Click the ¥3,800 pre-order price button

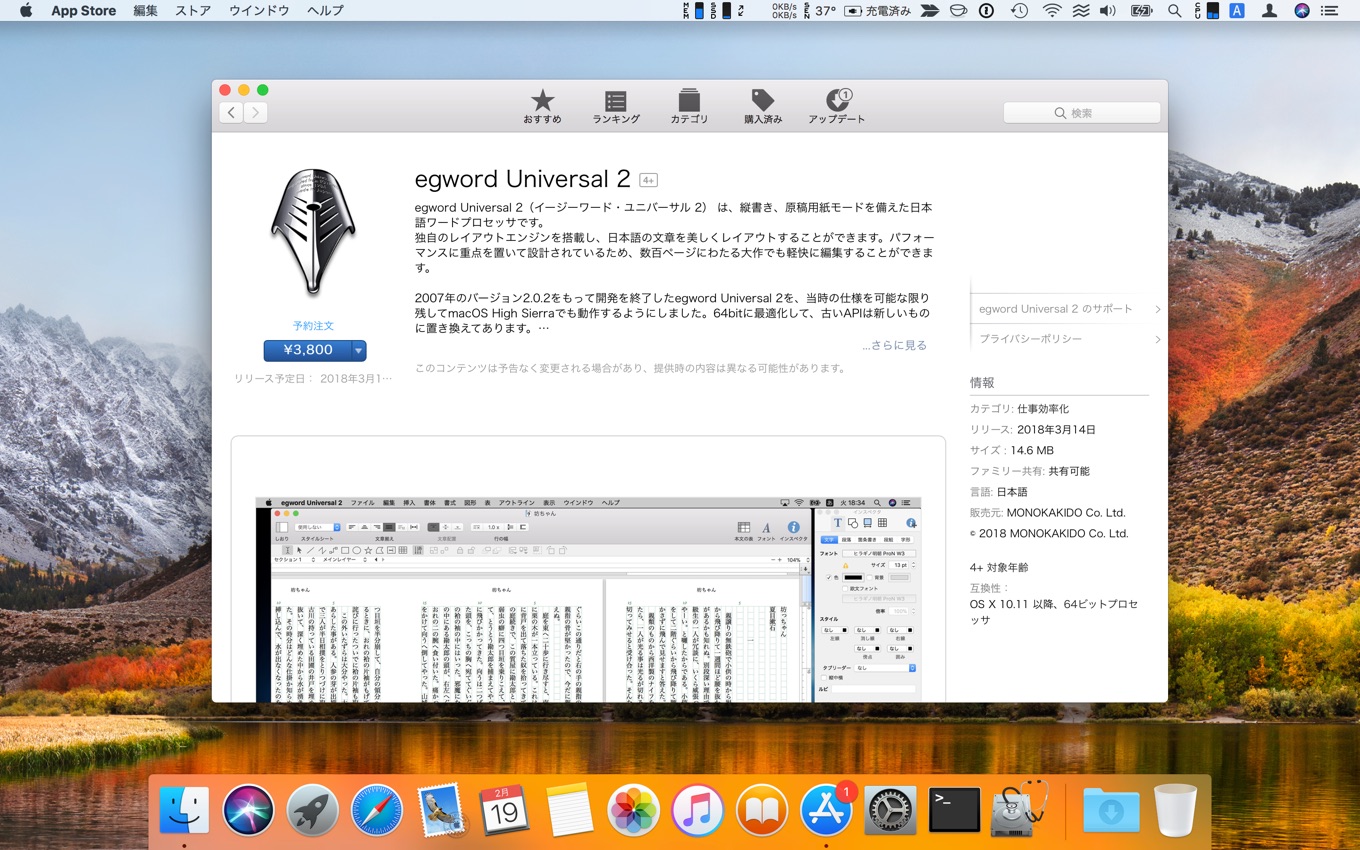coord(308,350)
